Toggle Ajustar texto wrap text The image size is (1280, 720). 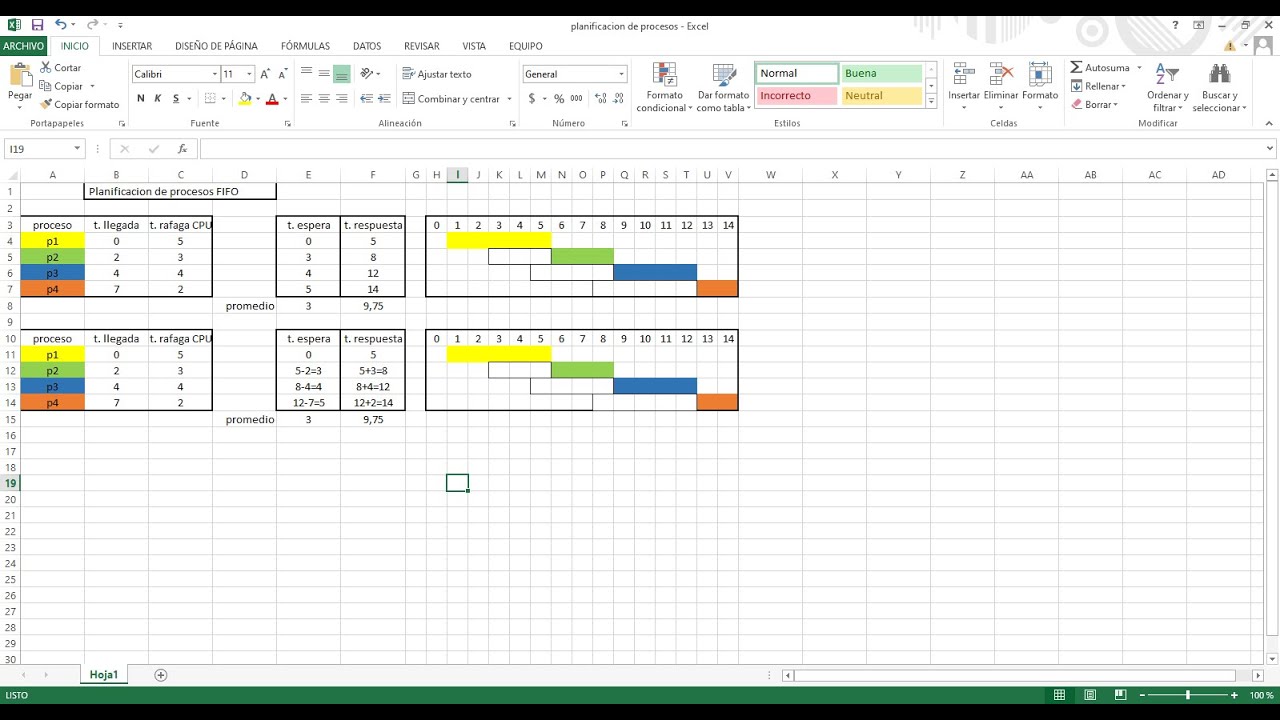437,74
